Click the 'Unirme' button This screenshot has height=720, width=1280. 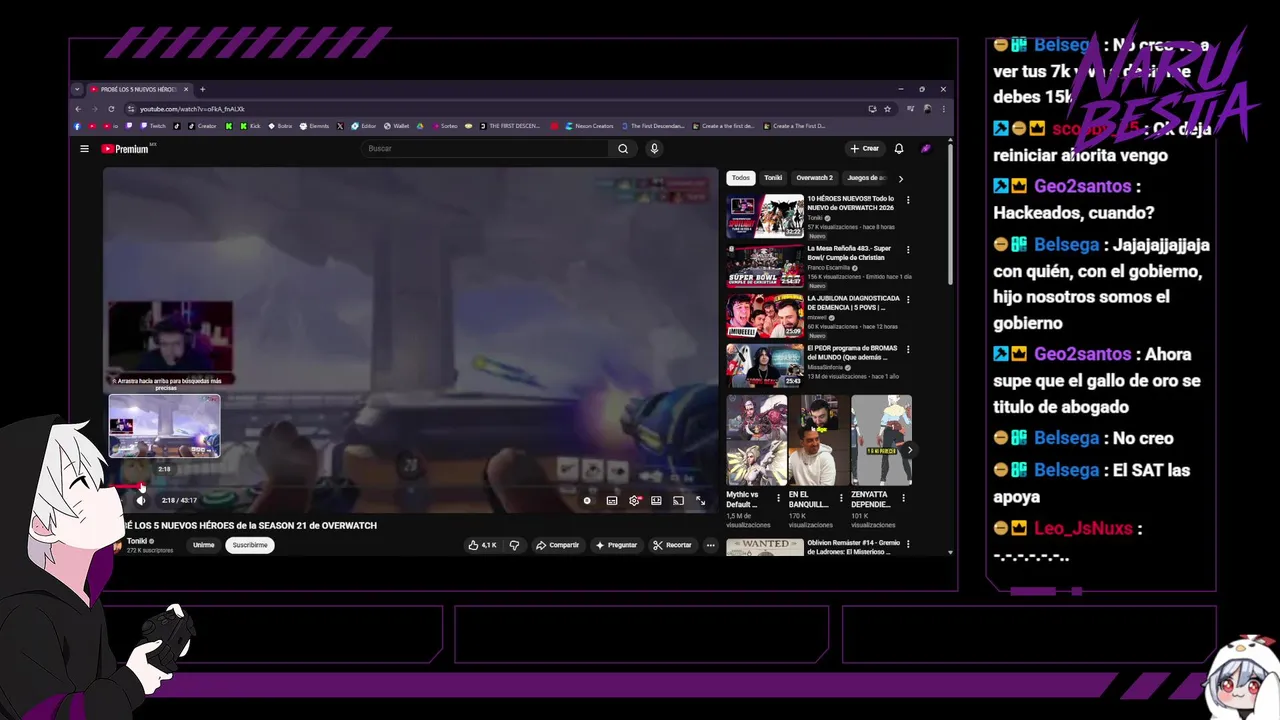coord(204,545)
